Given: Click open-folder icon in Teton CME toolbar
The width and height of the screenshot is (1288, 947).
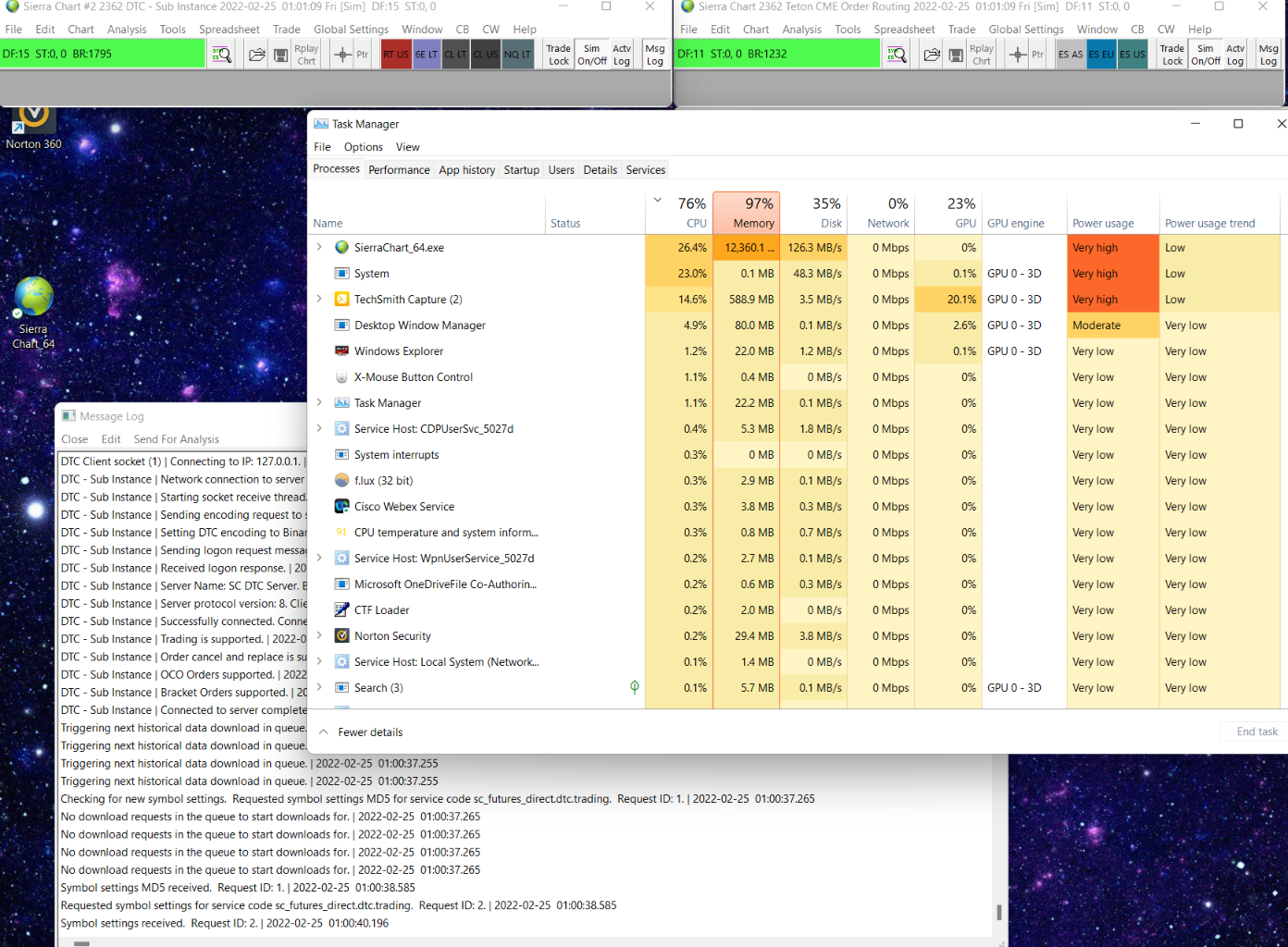Looking at the screenshot, I should click(933, 55).
